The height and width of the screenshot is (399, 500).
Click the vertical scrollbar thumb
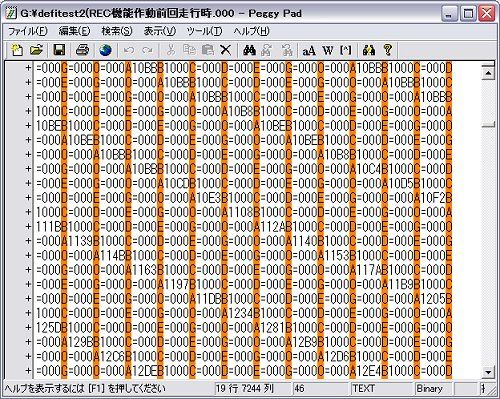[x=488, y=124]
